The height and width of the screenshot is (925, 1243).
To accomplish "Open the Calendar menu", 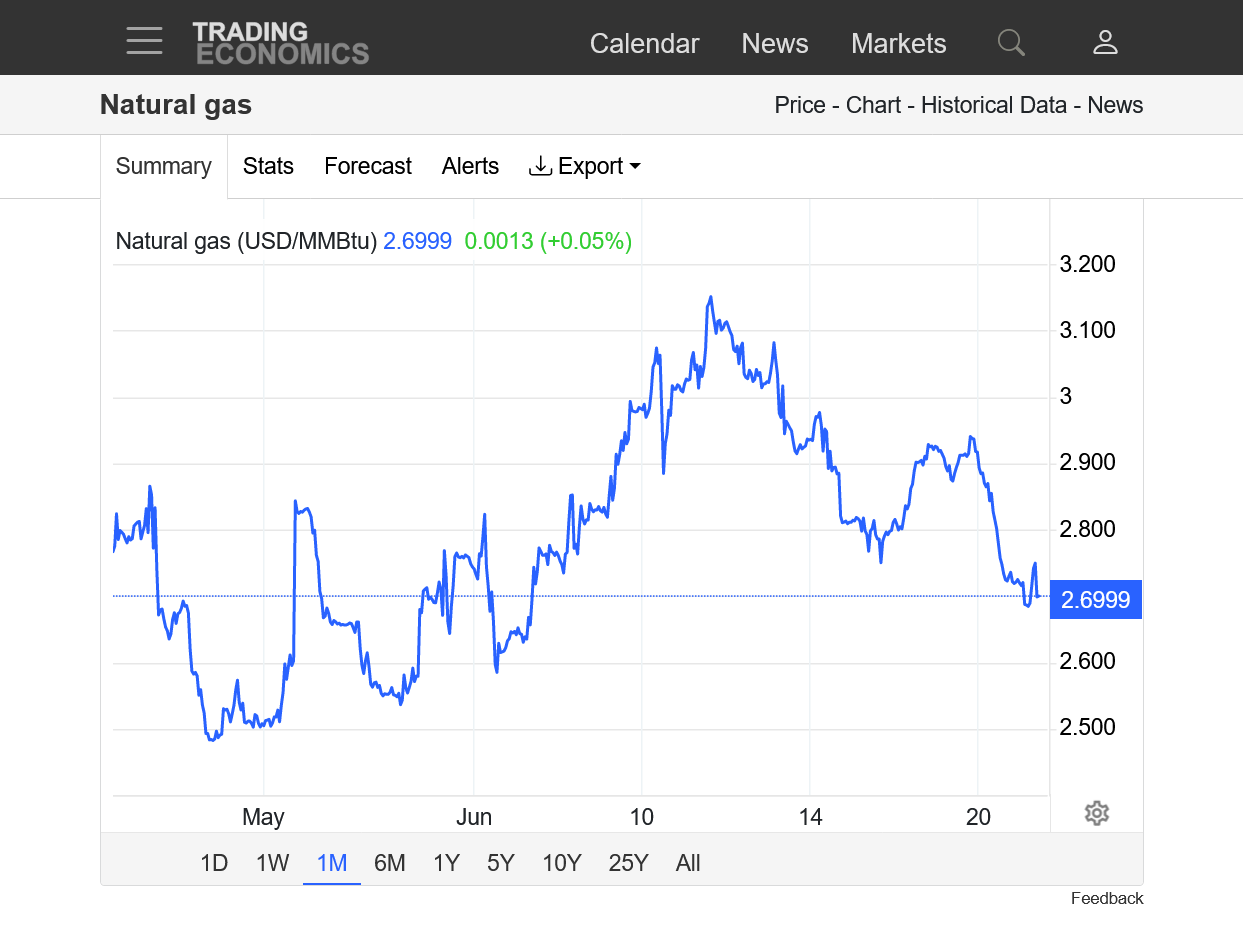I will (x=645, y=44).
